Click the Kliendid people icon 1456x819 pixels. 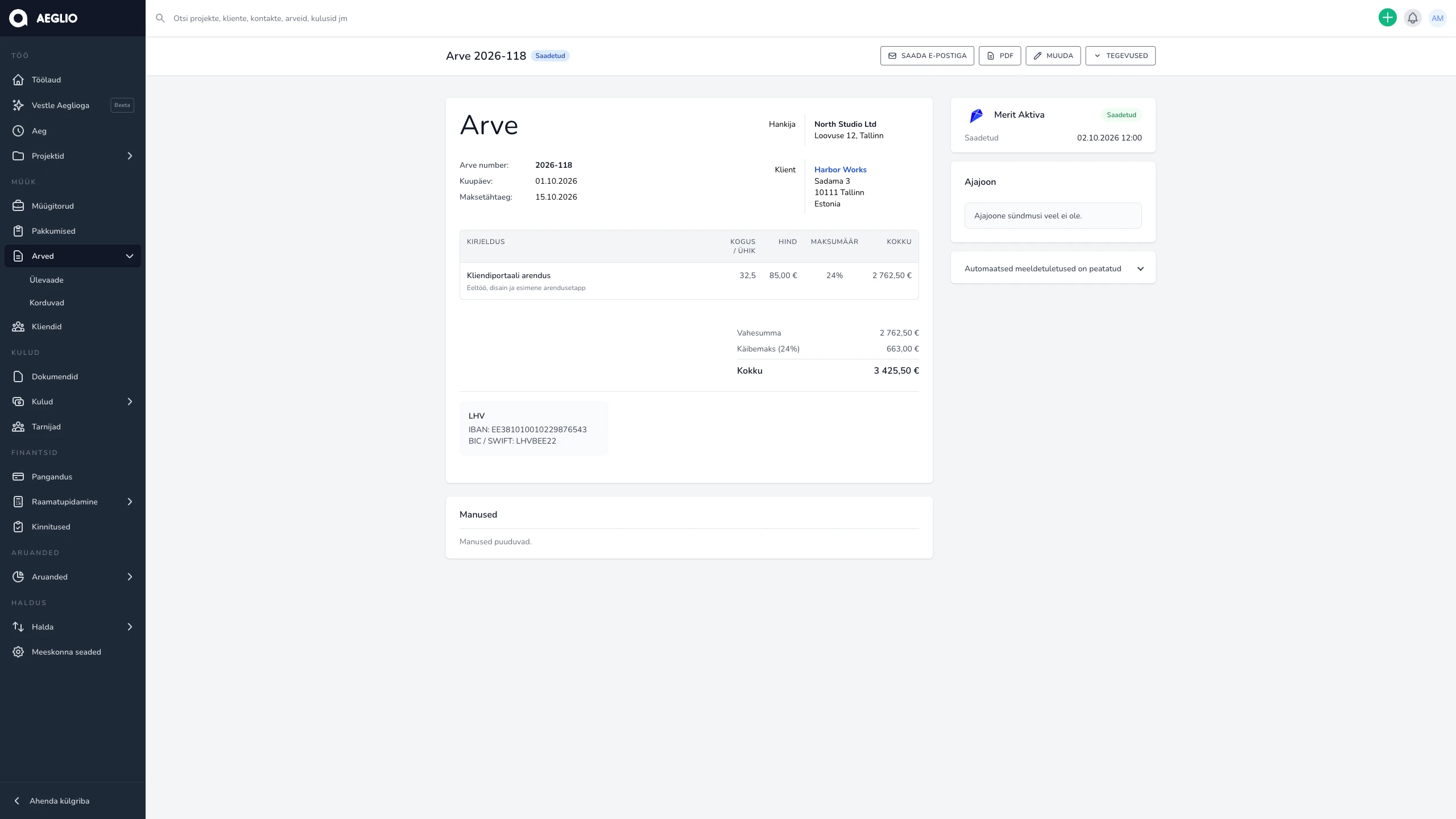click(x=18, y=326)
